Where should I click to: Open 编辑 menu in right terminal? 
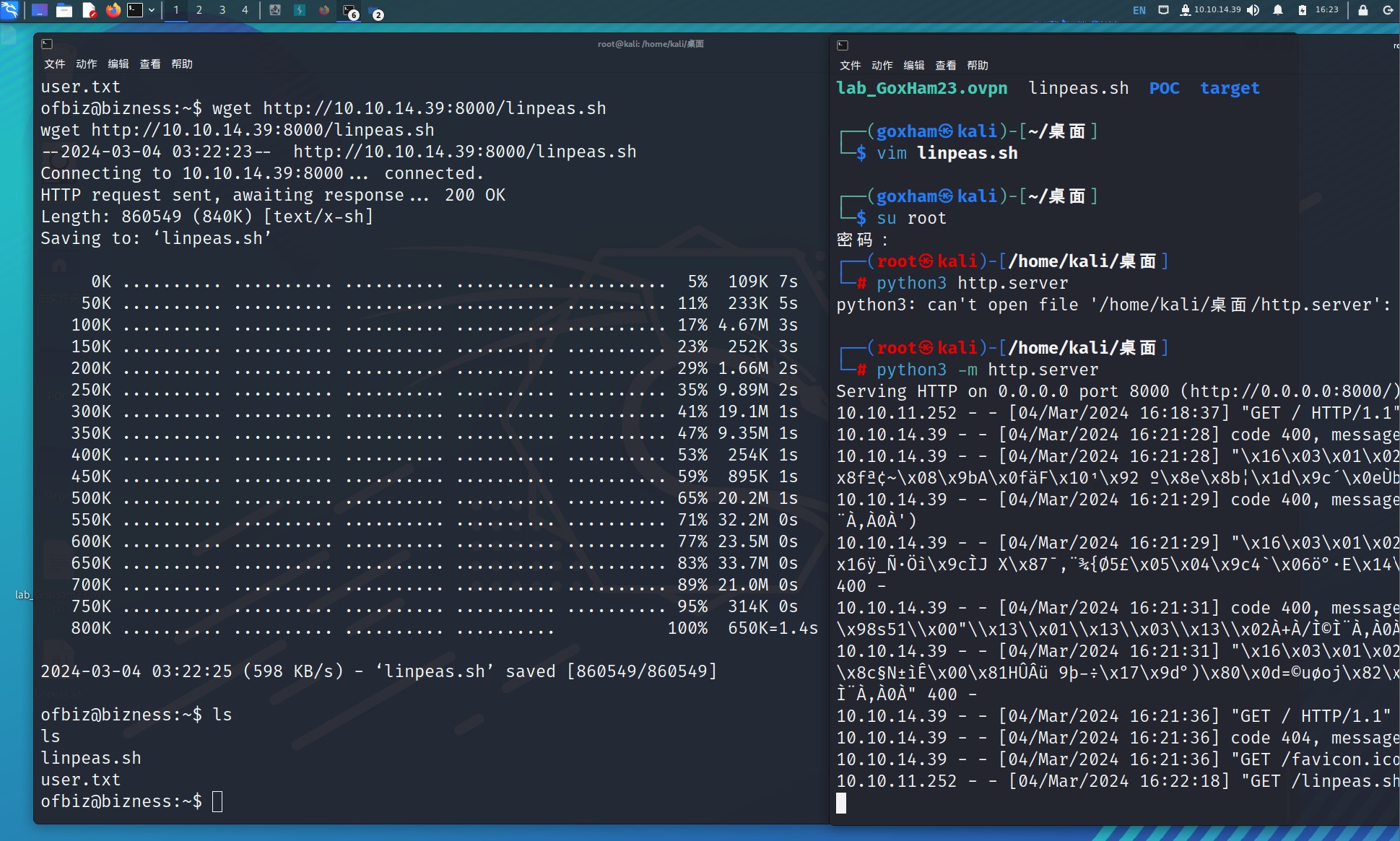click(x=914, y=66)
